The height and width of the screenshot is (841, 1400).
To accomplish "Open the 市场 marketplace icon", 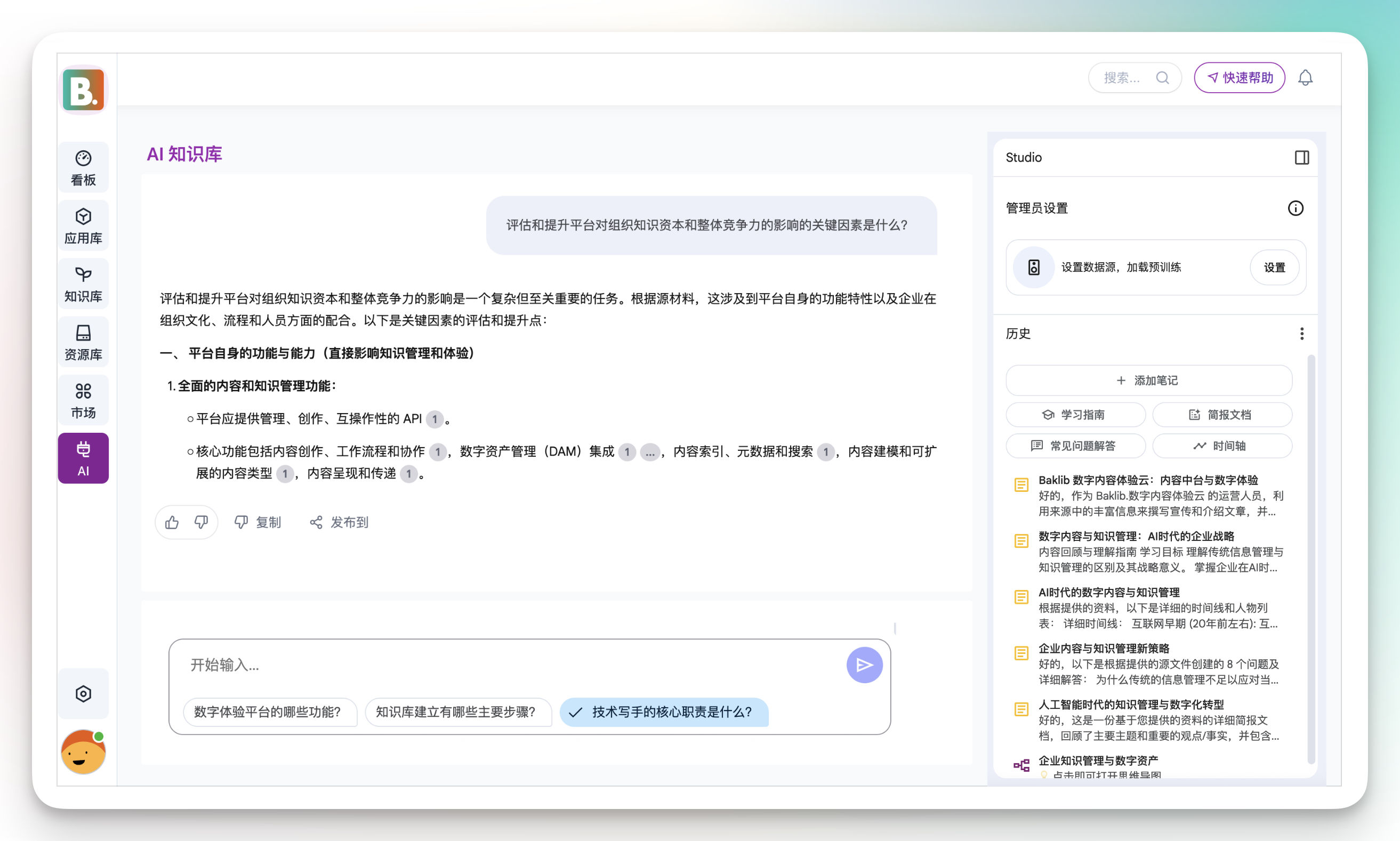I will 83,401.
